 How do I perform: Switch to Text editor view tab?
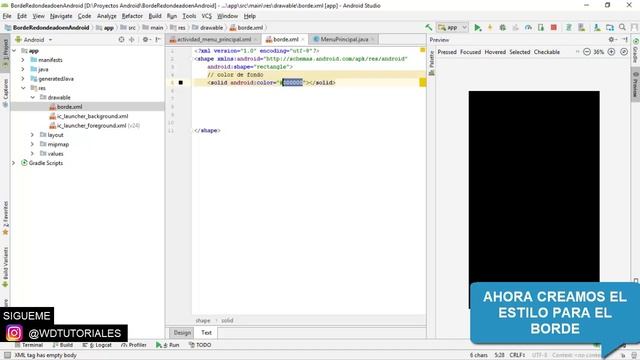click(x=207, y=333)
